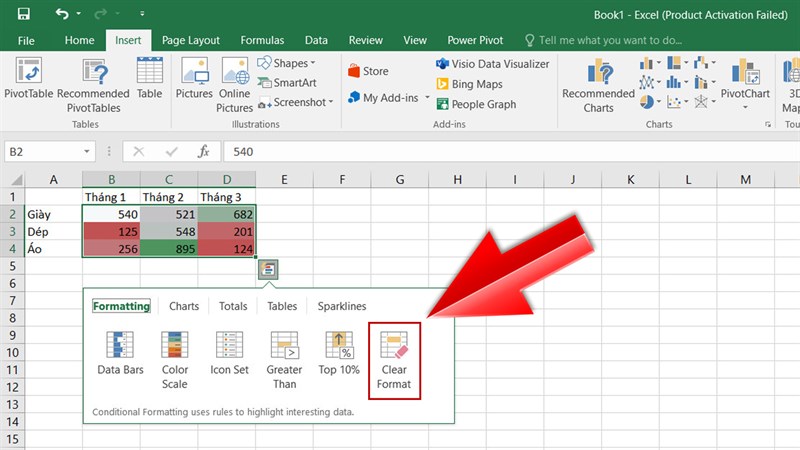Switch to Sparklines tab in Quick Analysis

(342, 306)
